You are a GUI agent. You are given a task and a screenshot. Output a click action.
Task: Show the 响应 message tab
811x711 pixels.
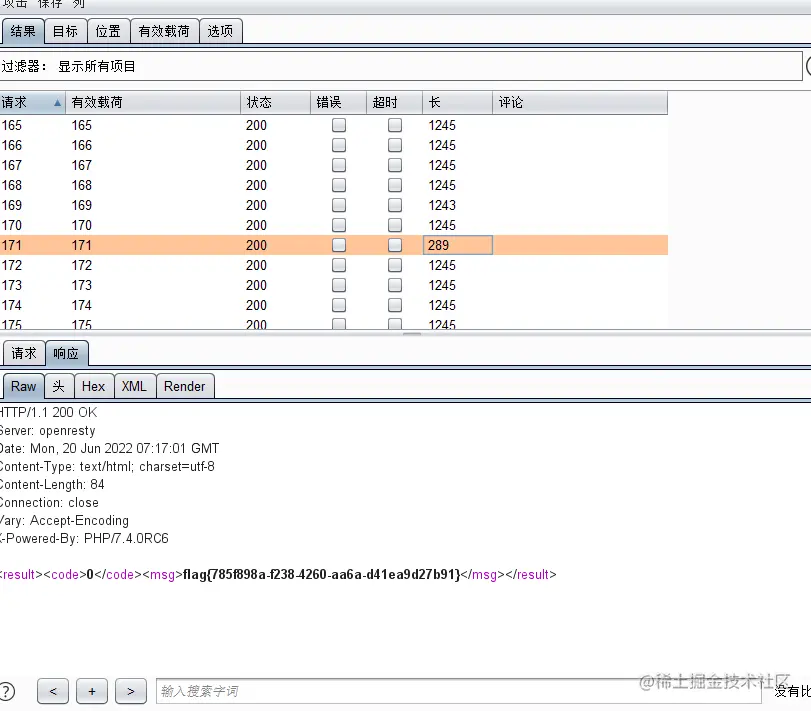[66, 354]
